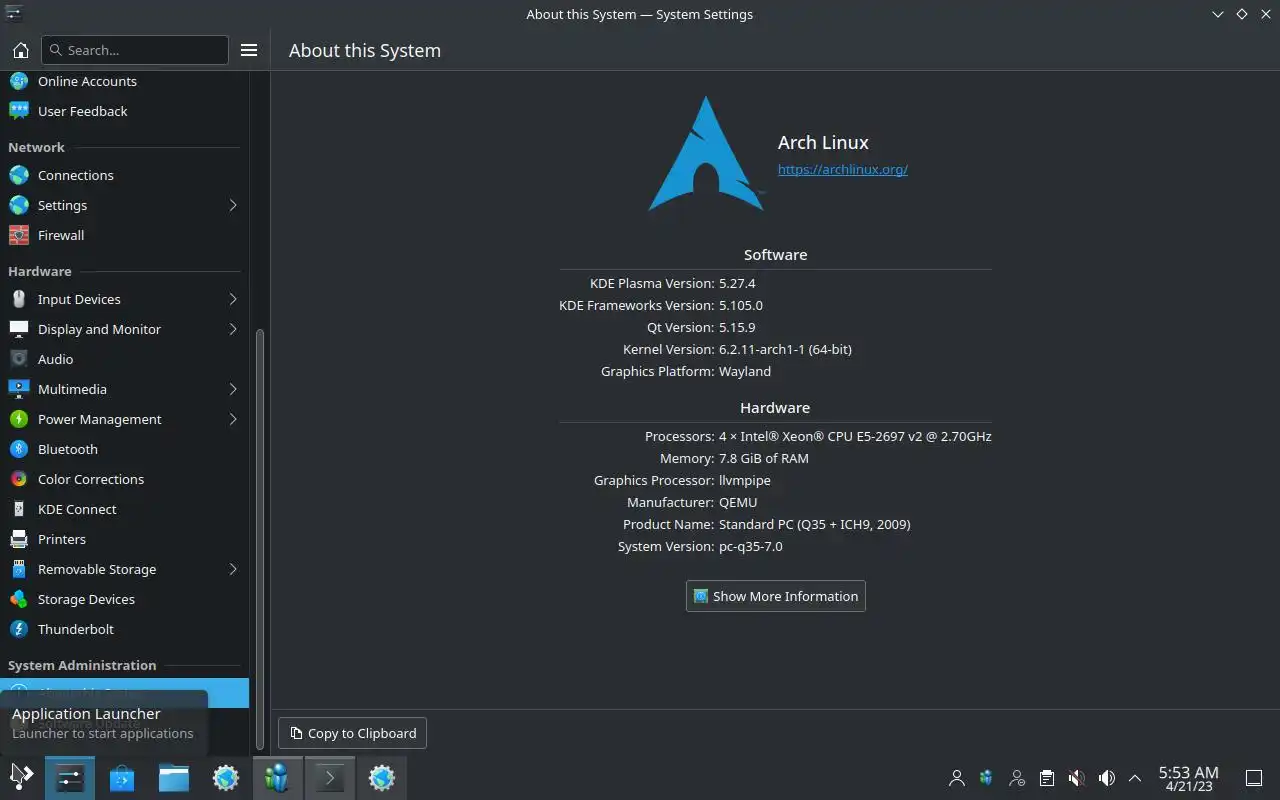Open Online Accounts settings

pos(124,81)
